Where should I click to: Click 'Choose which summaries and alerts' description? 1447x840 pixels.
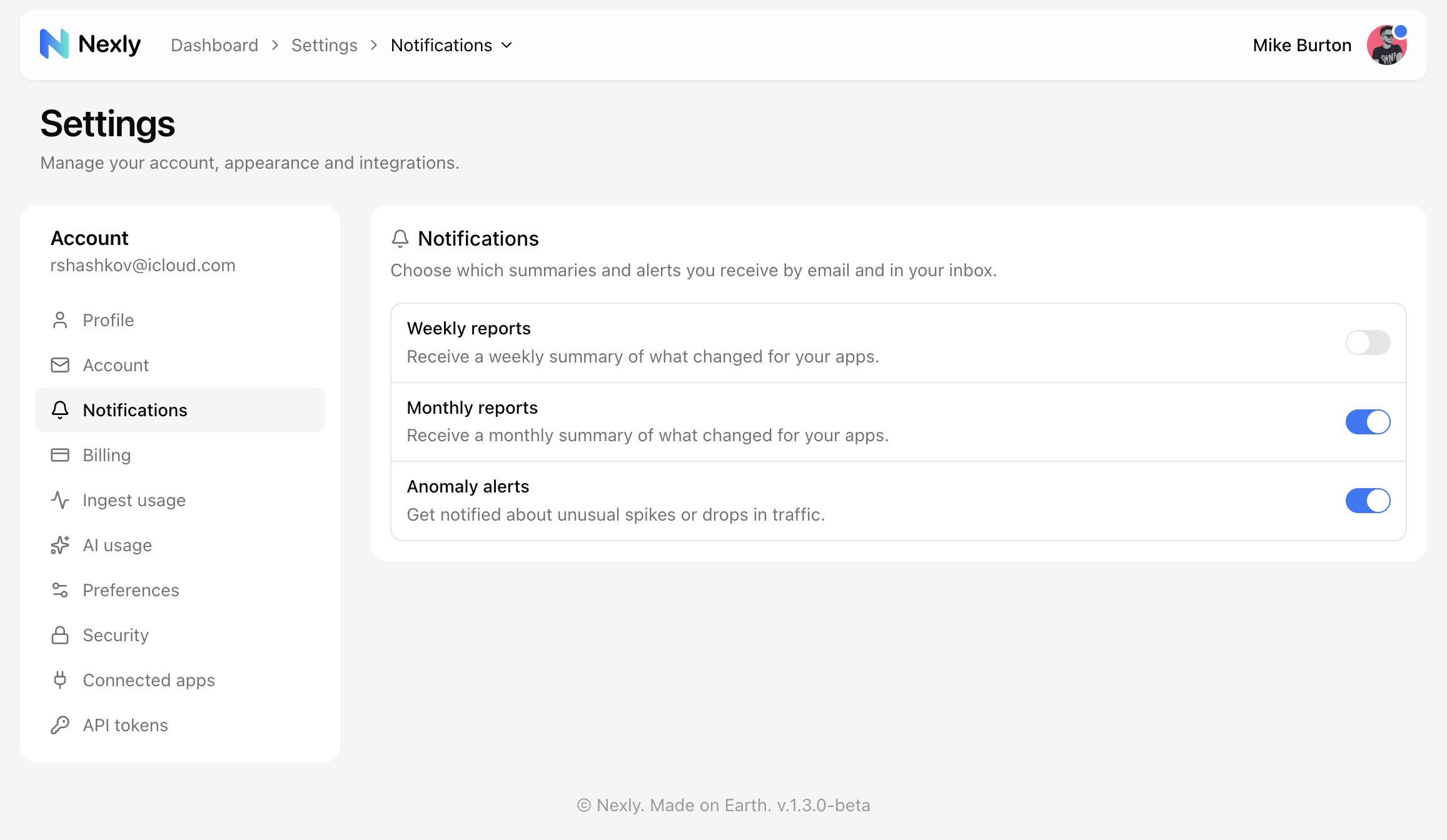click(693, 270)
